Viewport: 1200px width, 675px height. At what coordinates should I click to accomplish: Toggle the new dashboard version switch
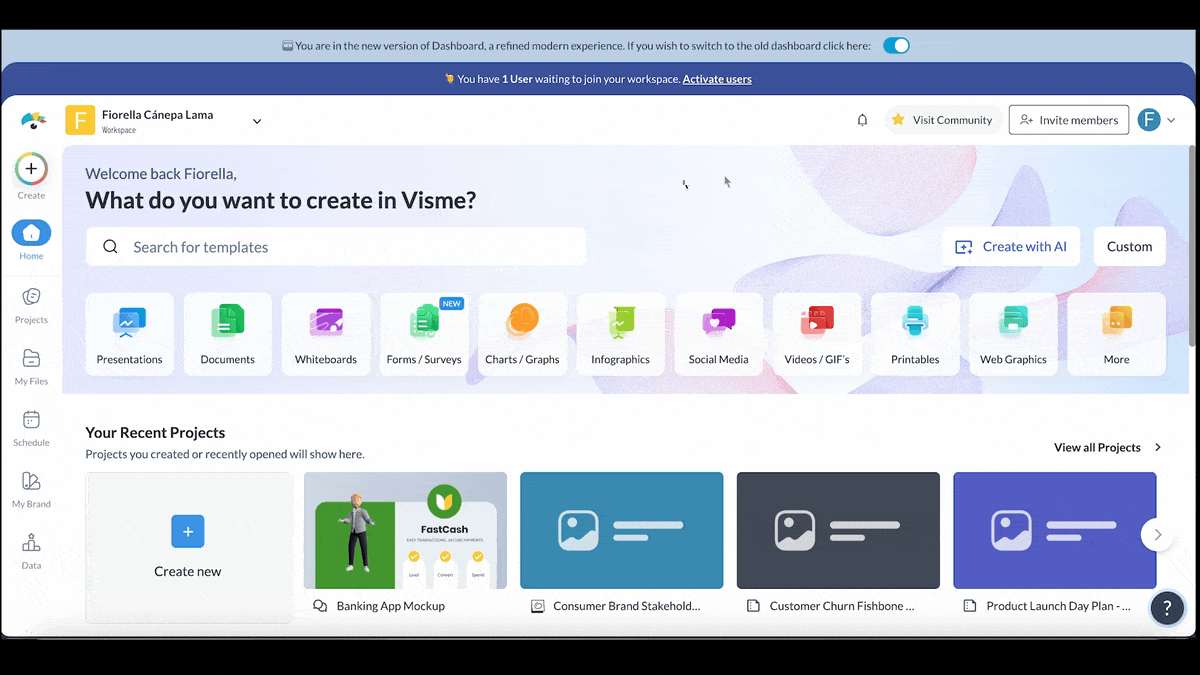896,46
